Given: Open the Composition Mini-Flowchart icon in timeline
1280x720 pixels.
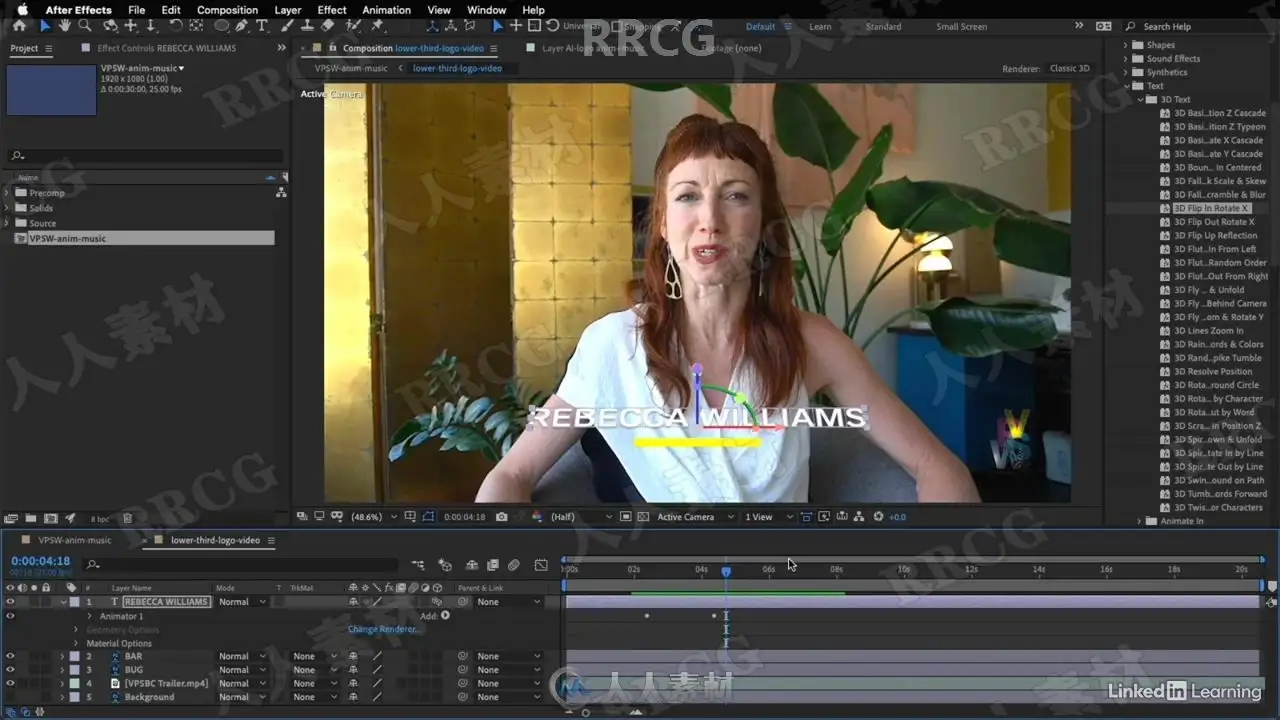Looking at the screenshot, I should pyautogui.click(x=418, y=565).
